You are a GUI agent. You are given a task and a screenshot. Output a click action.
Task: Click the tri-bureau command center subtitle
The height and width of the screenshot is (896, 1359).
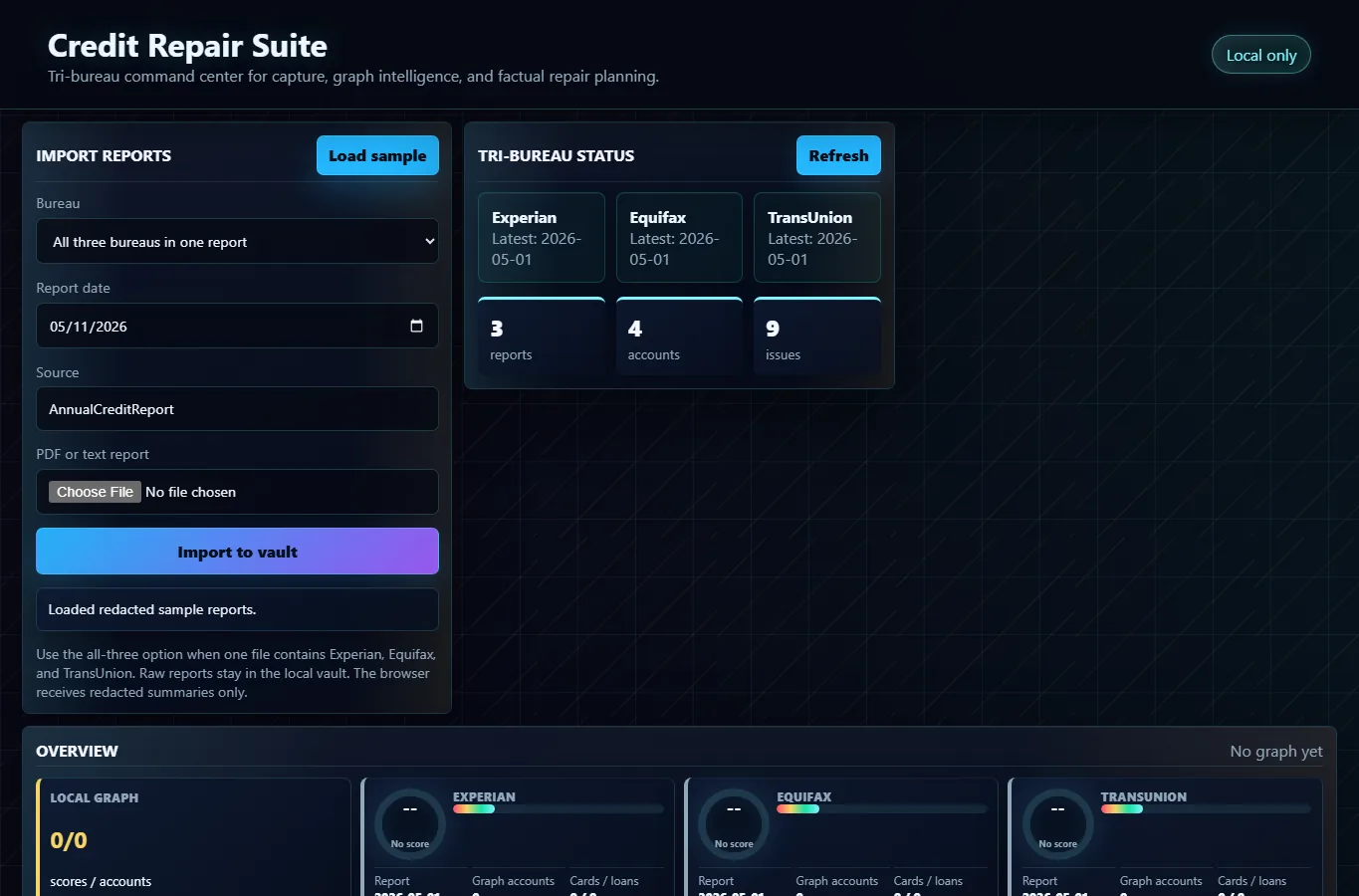point(353,77)
